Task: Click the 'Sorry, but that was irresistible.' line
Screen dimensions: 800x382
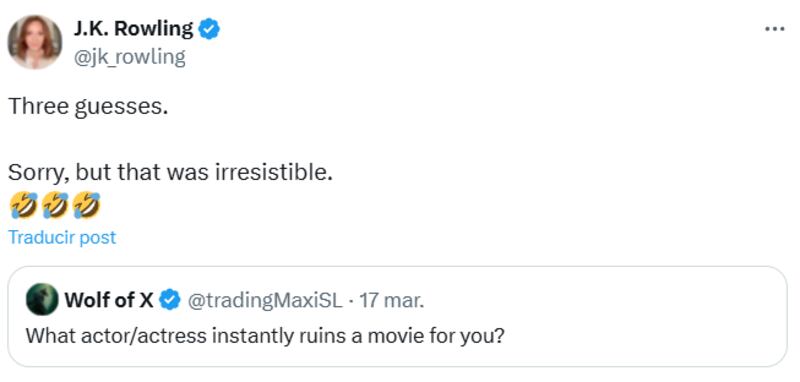Action: point(170,173)
